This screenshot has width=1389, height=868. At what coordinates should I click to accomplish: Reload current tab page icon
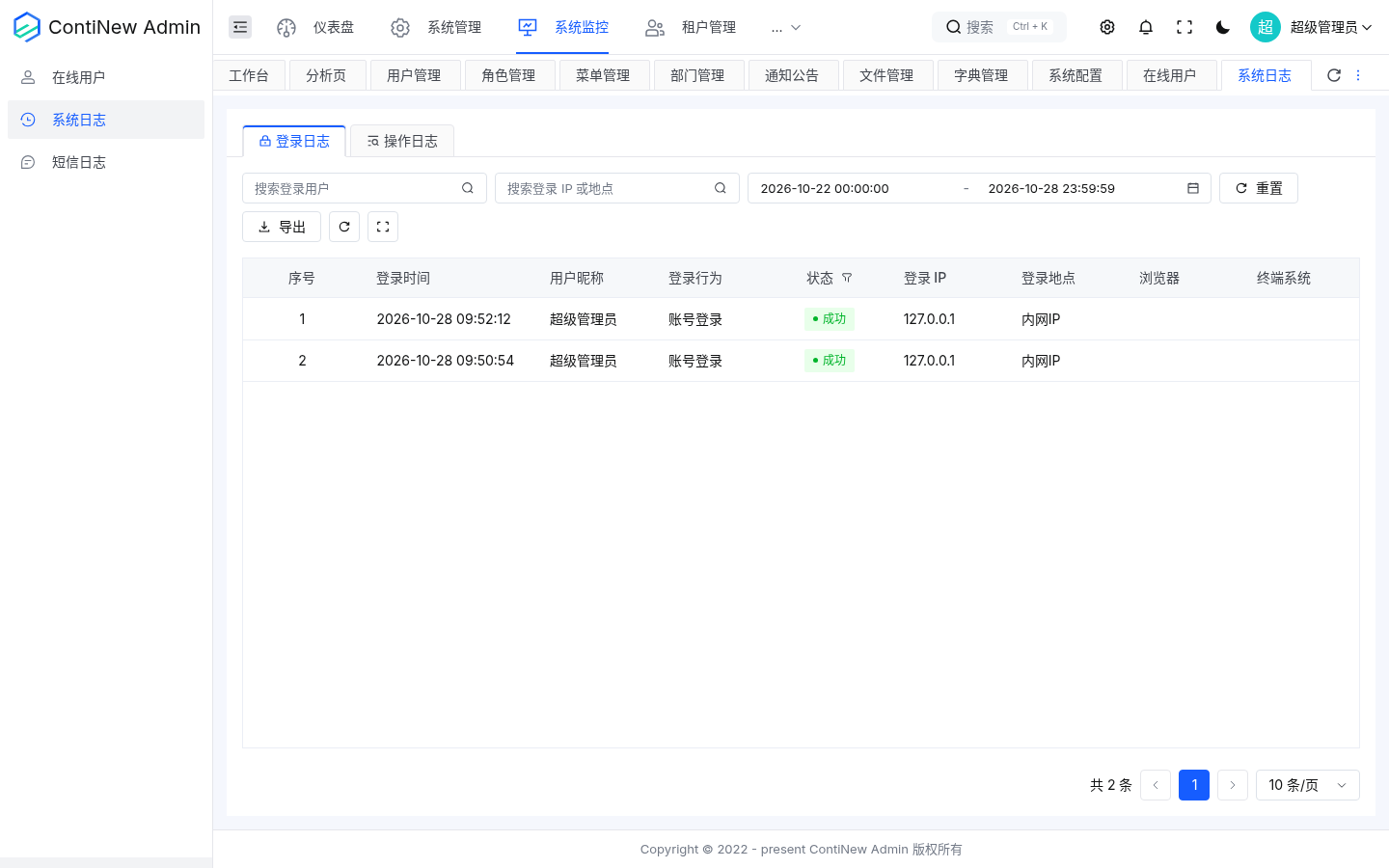[x=1334, y=75]
